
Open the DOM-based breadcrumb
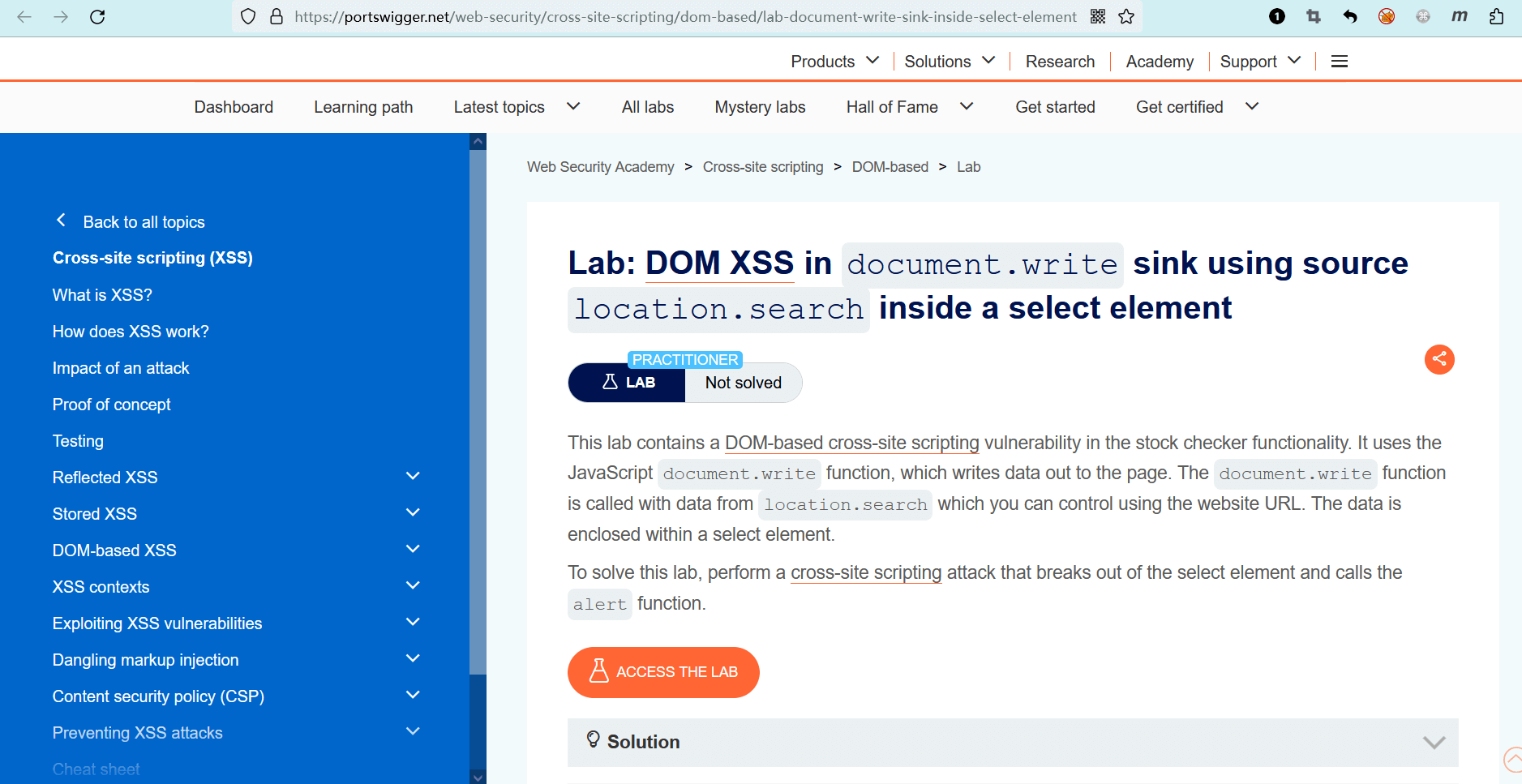(890, 167)
